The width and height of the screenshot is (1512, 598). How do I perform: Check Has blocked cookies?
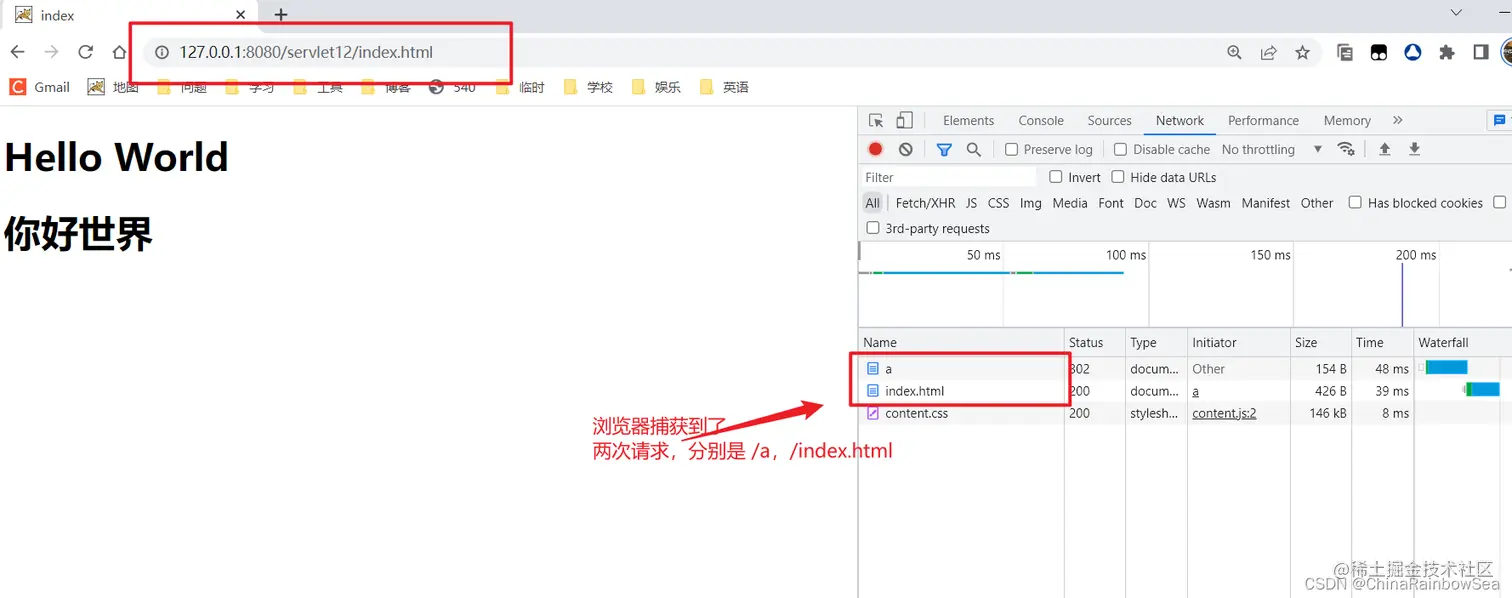1355,202
